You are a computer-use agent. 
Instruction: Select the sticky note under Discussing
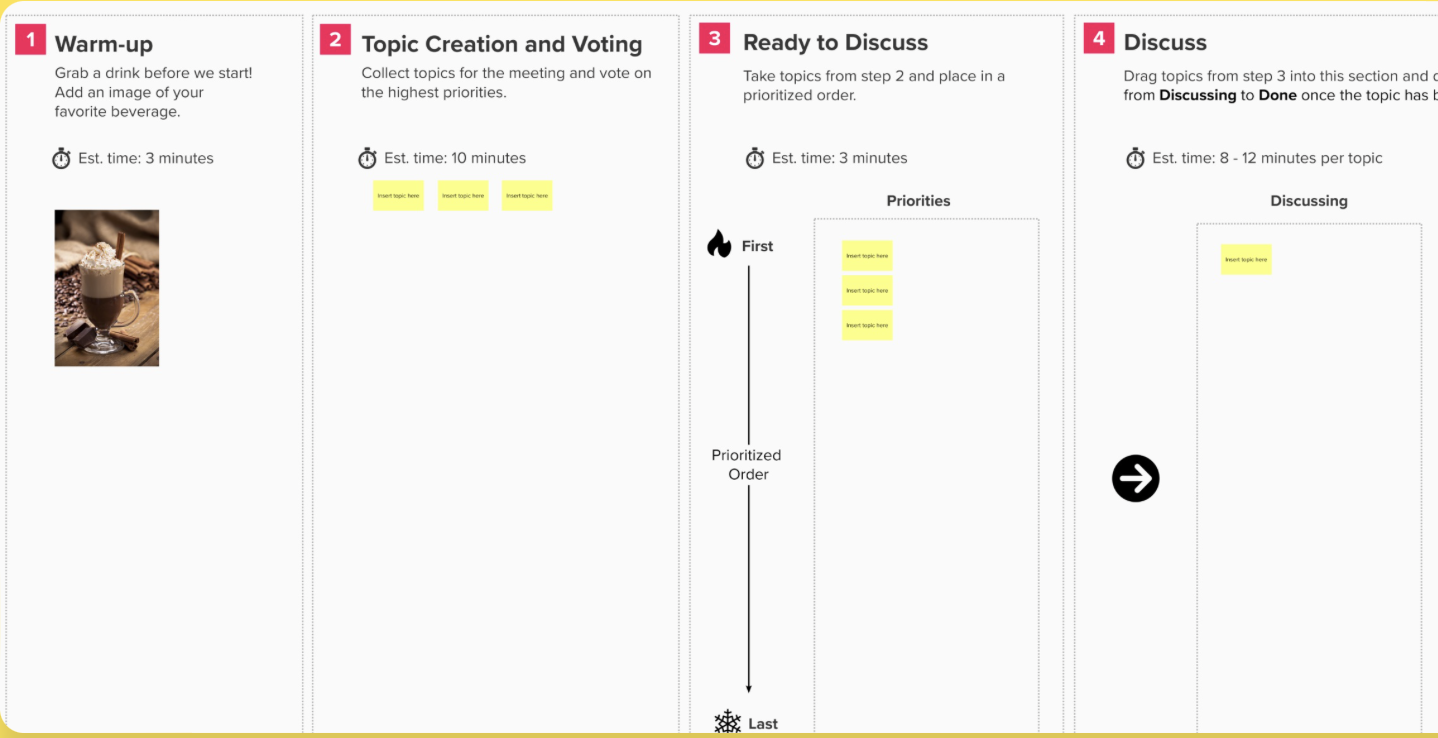[x=1246, y=259]
